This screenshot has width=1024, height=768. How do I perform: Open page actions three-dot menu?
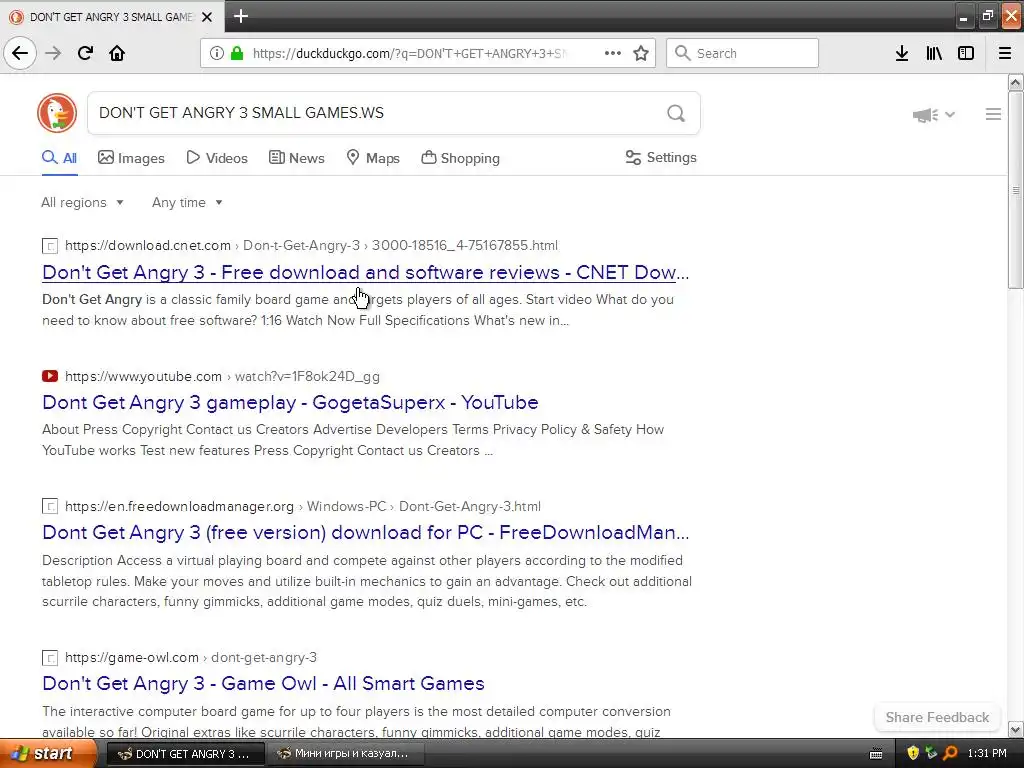(x=613, y=53)
